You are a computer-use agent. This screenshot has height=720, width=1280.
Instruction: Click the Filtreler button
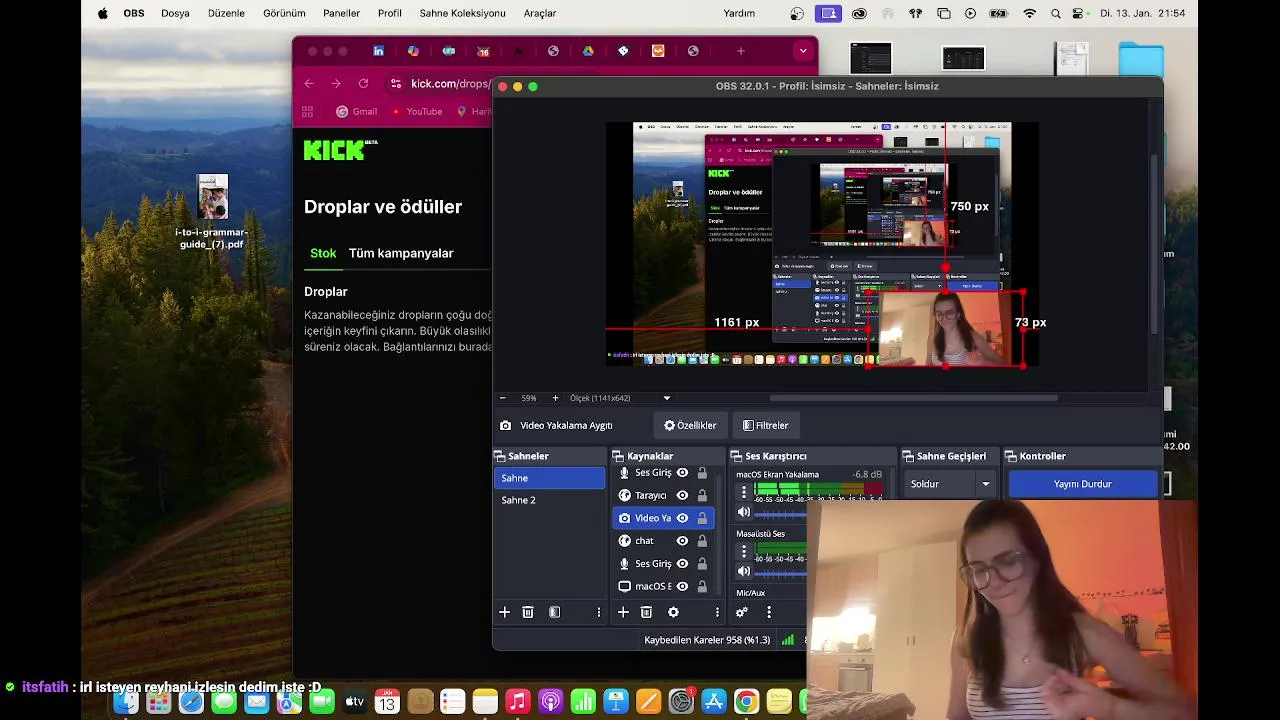765,425
